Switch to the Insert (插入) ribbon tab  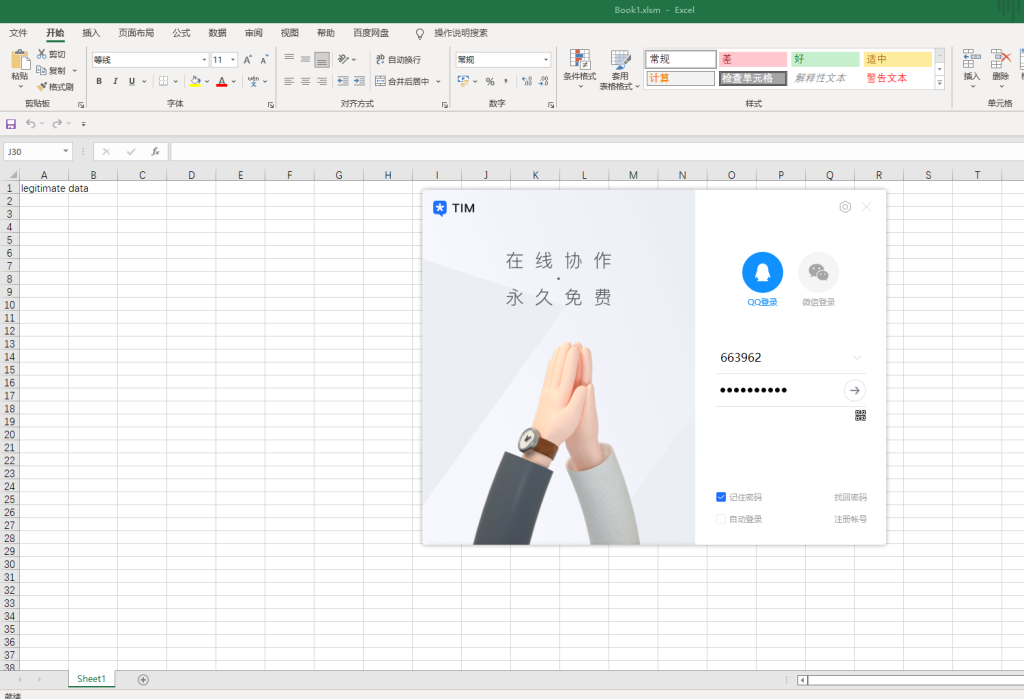coord(91,33)
